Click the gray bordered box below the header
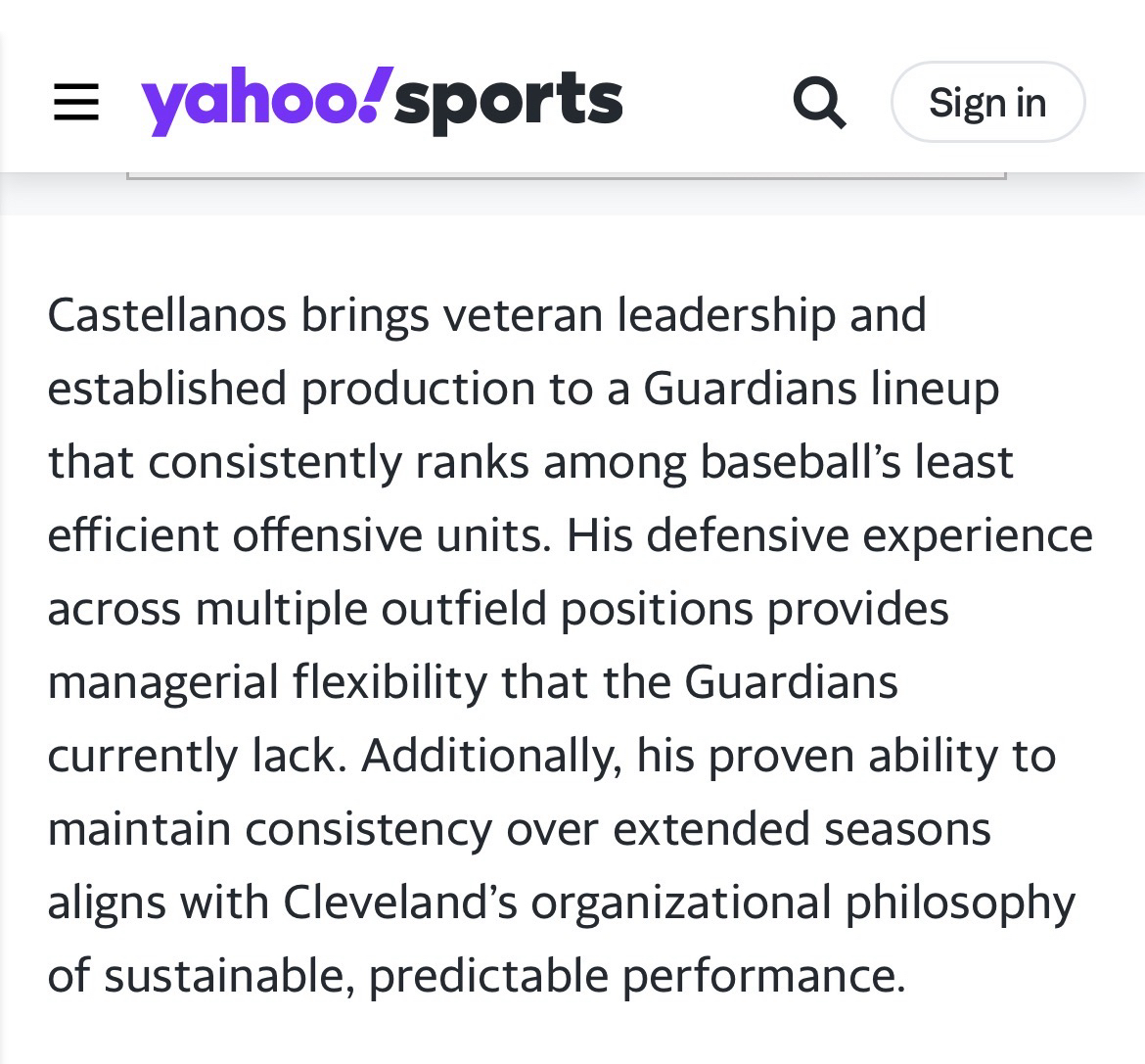 [566, 176]
